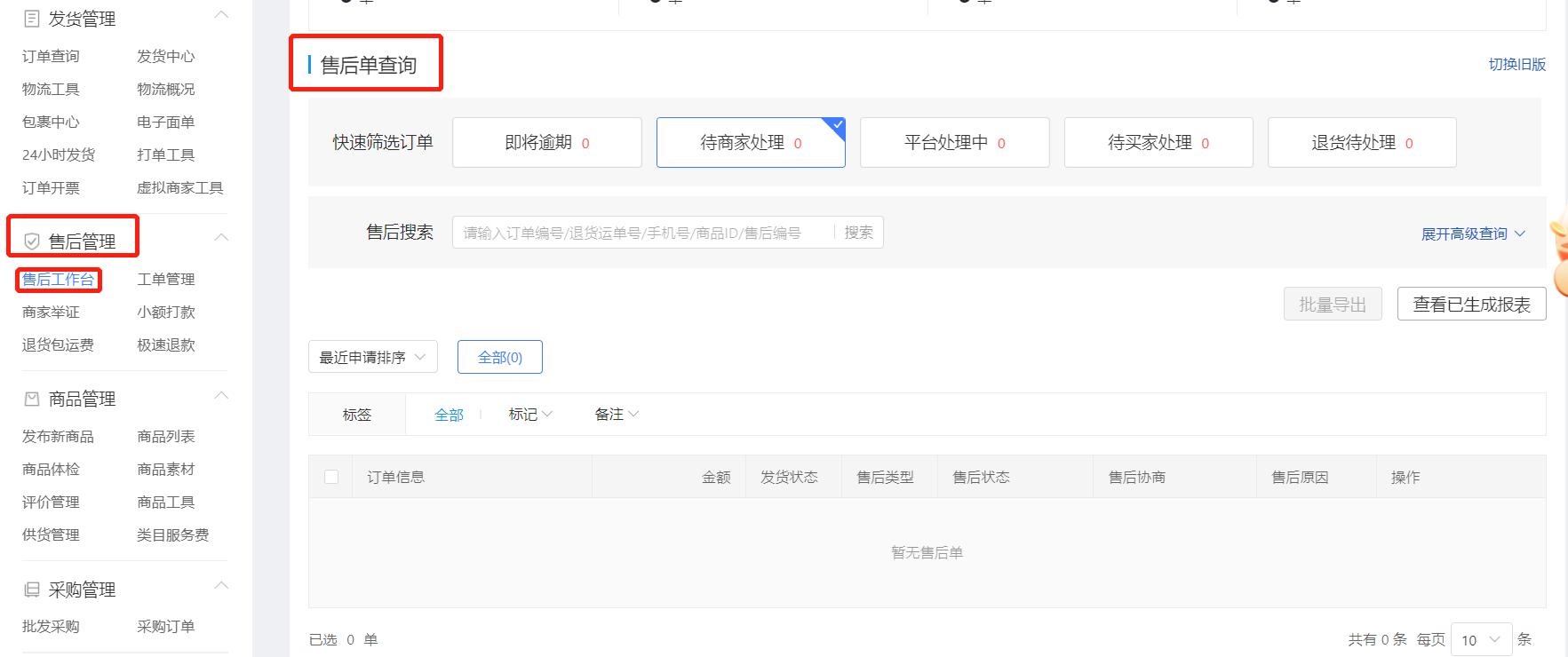Open 售后工作台 in sidebar

(x=58, y=279)
